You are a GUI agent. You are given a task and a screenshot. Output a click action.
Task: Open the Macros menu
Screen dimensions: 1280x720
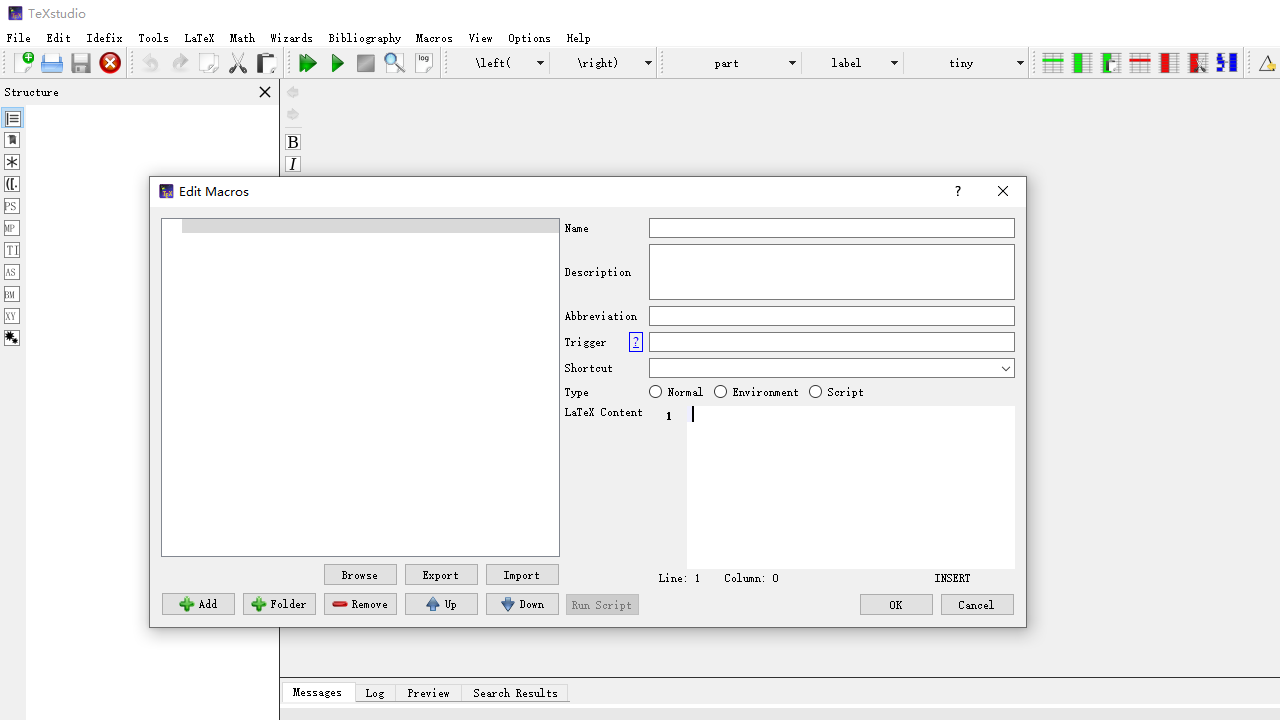point(434,38)
